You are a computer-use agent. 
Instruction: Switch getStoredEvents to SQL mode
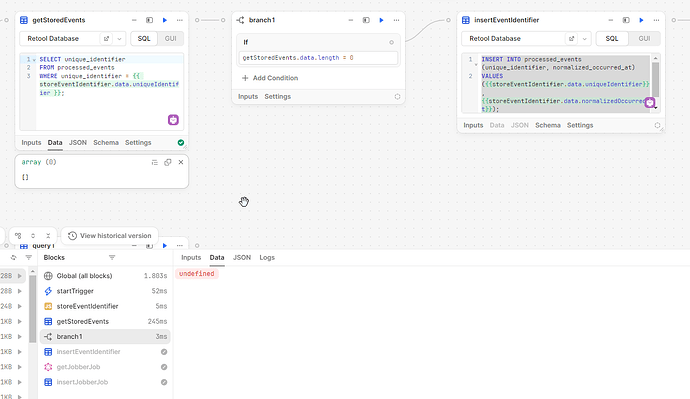pyautogui.click(x=144, y=39)
